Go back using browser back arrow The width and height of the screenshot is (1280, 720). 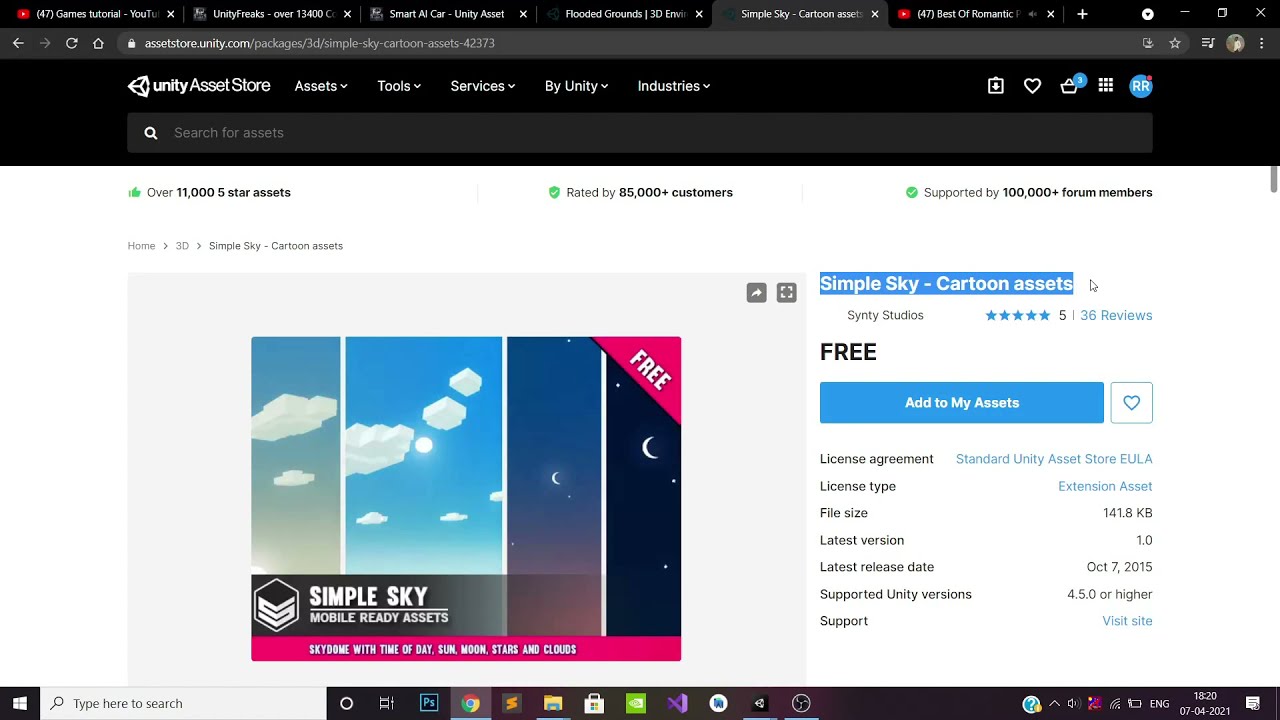18,43
